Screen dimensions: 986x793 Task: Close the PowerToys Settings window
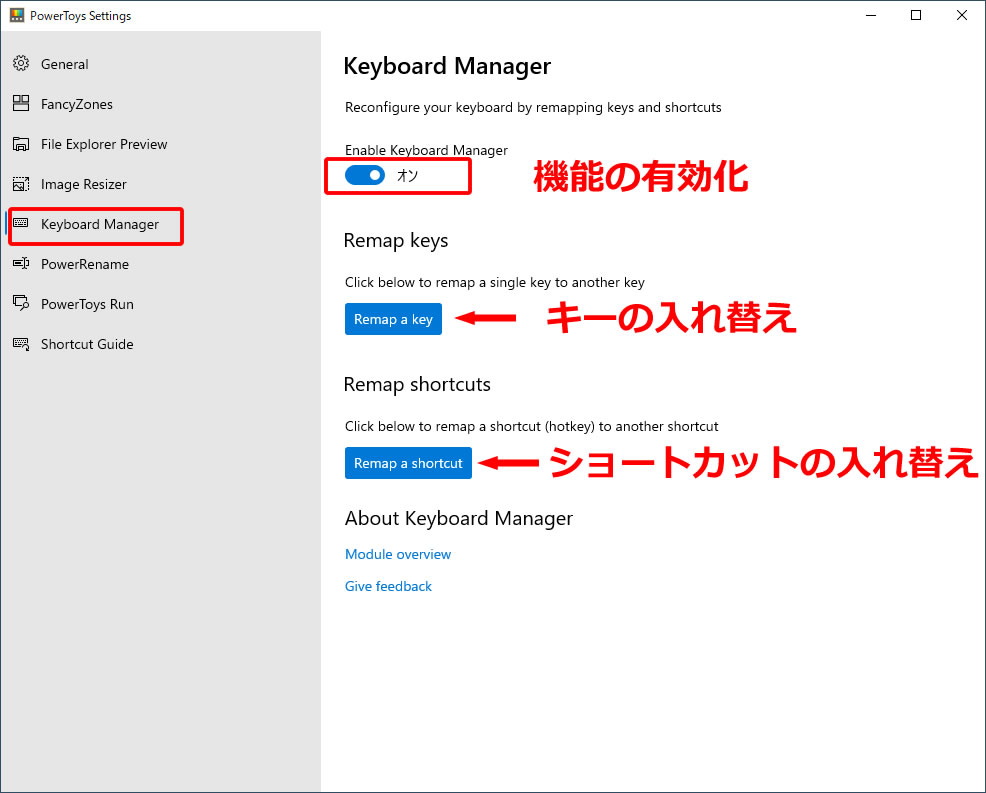pyautogui.click(x=961, y=15)
